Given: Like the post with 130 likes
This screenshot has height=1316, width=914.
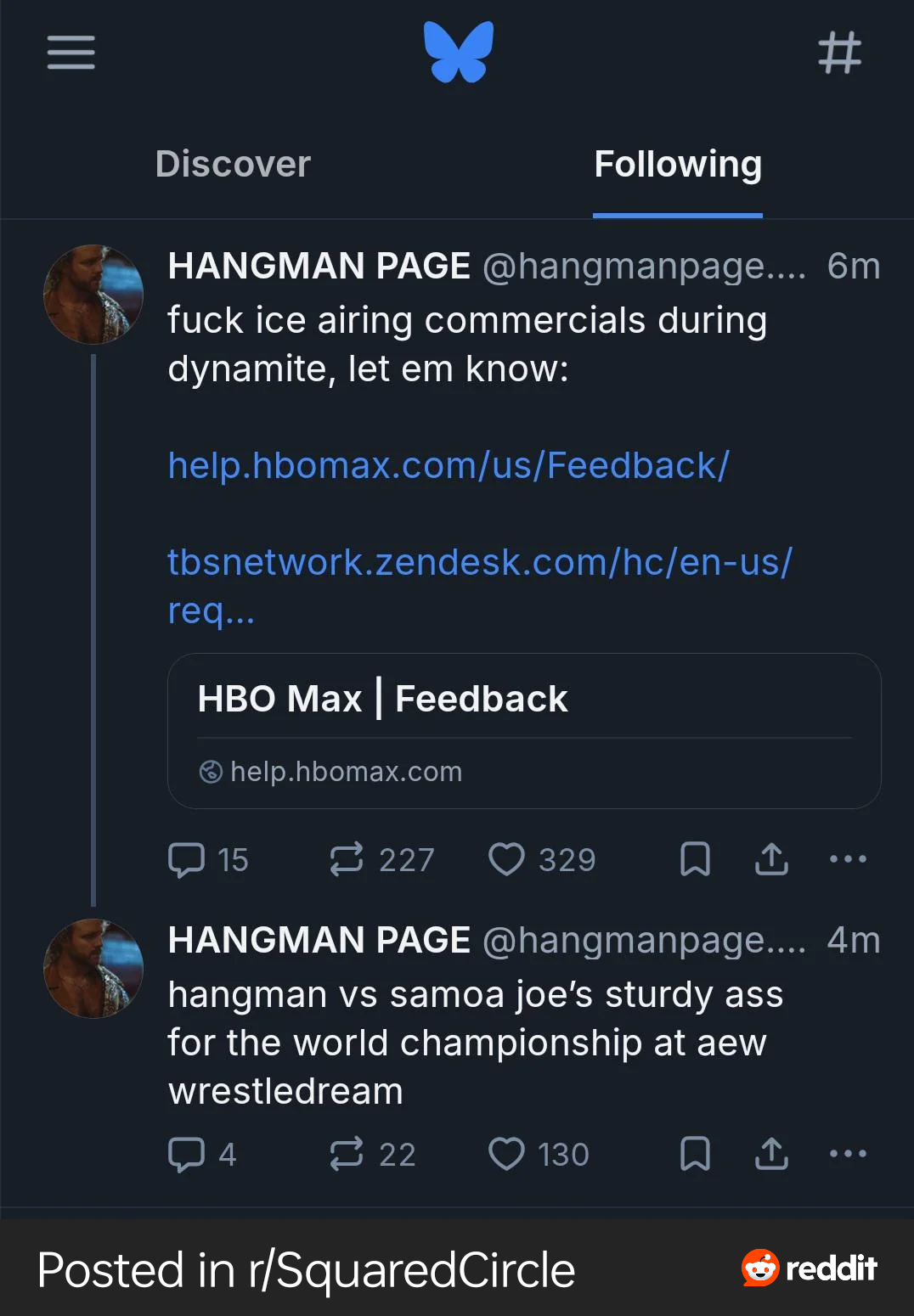Looking at the screenshot, I should coord(507,1154).
